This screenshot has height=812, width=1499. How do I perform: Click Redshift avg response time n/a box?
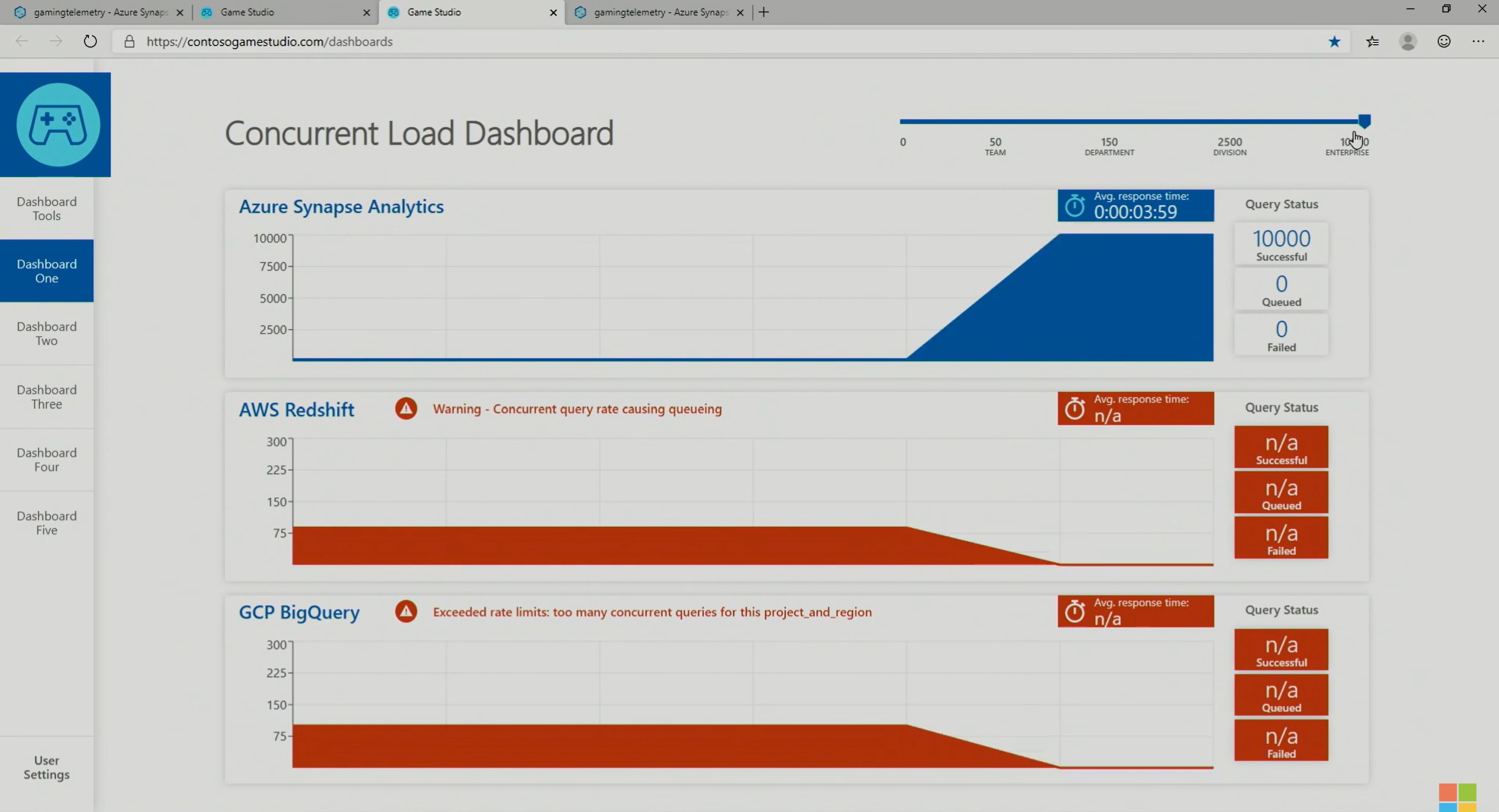pyautogui.click(x=1135, y=408)
